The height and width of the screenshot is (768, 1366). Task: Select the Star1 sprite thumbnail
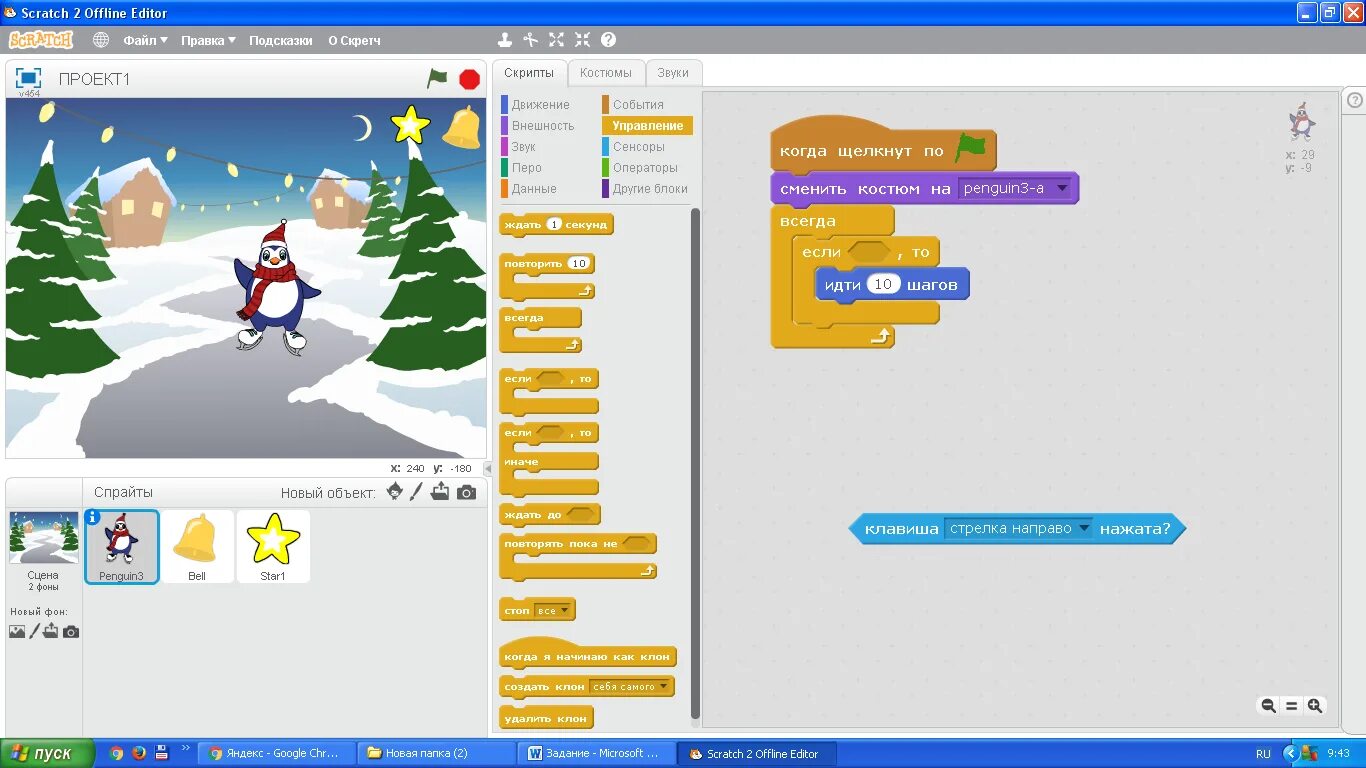tap(272, 546)
